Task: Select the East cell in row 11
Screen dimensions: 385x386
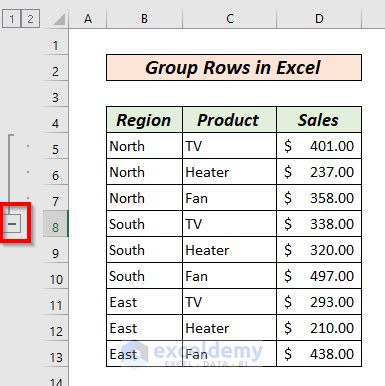Action: coord(144,302)
